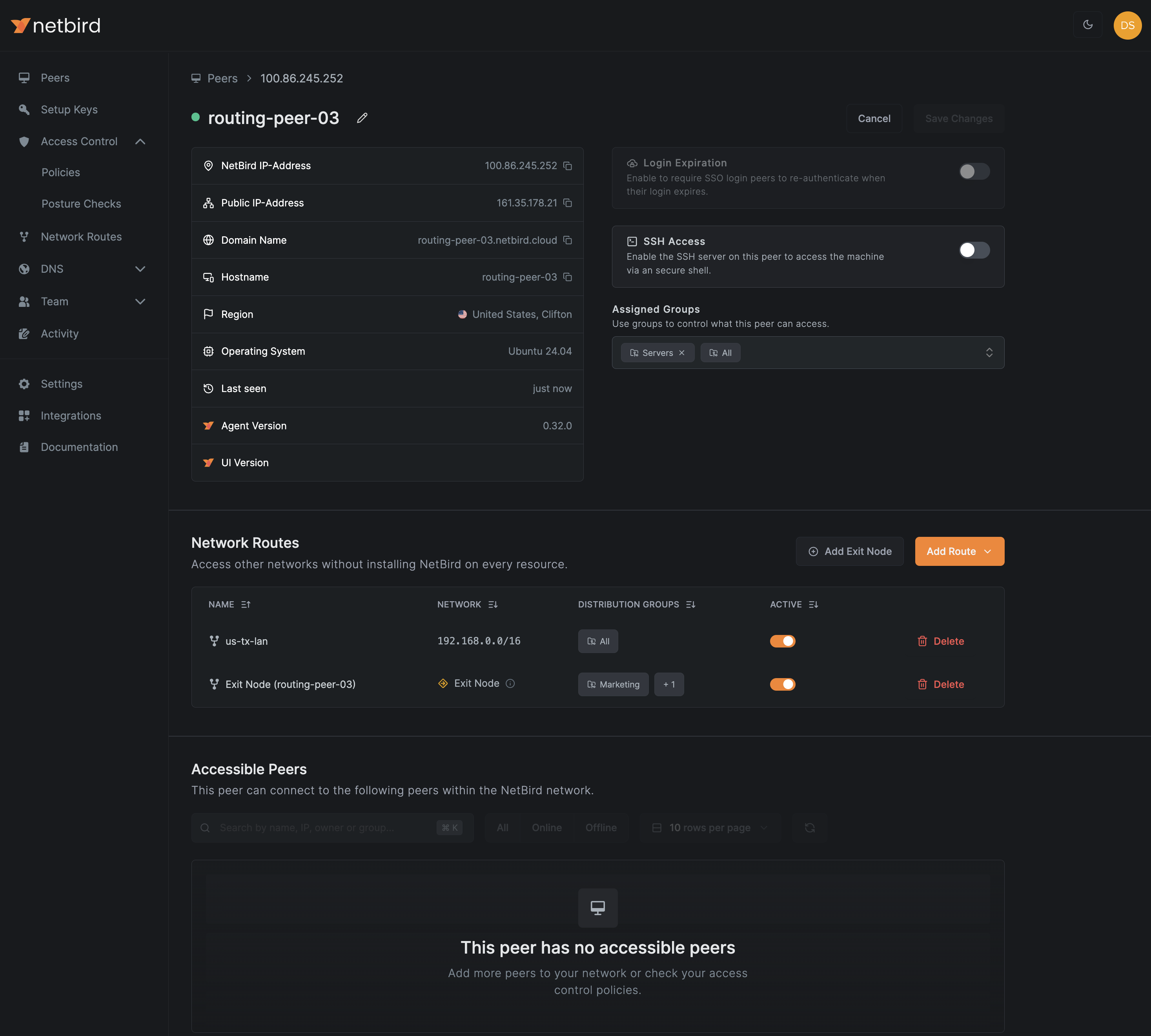1151x1036 pixels.
Task: Switch theme using the moon icon
Action: [x=1087, y=25]
